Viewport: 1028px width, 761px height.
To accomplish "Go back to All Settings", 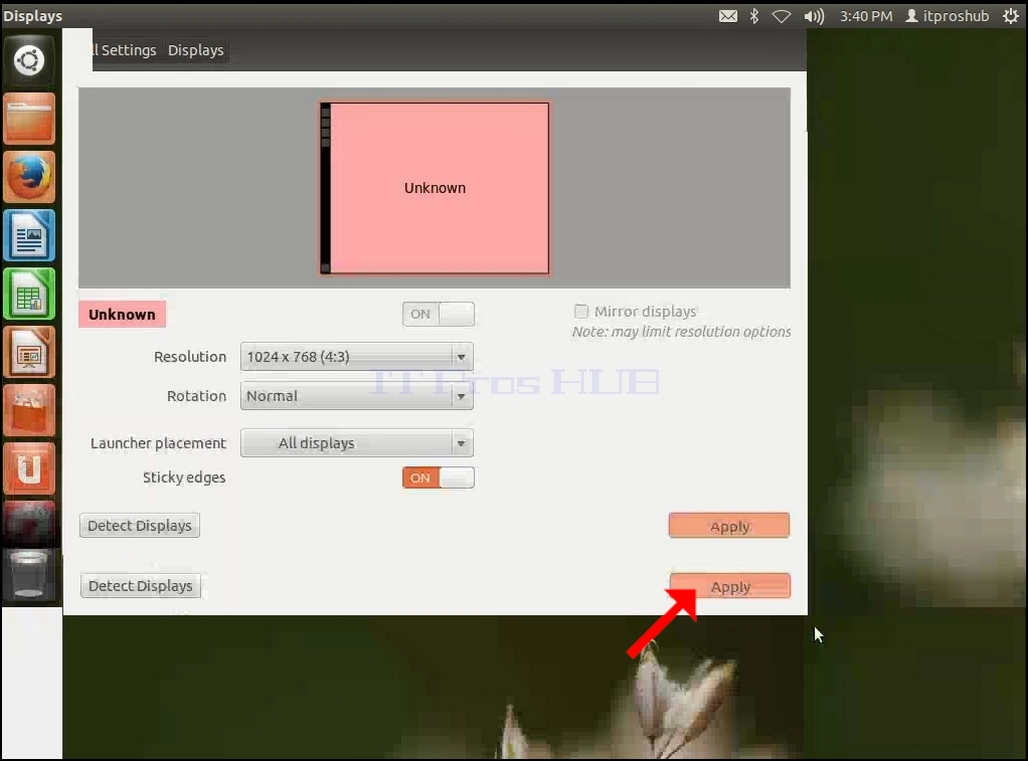I will (x=125, y=50).
